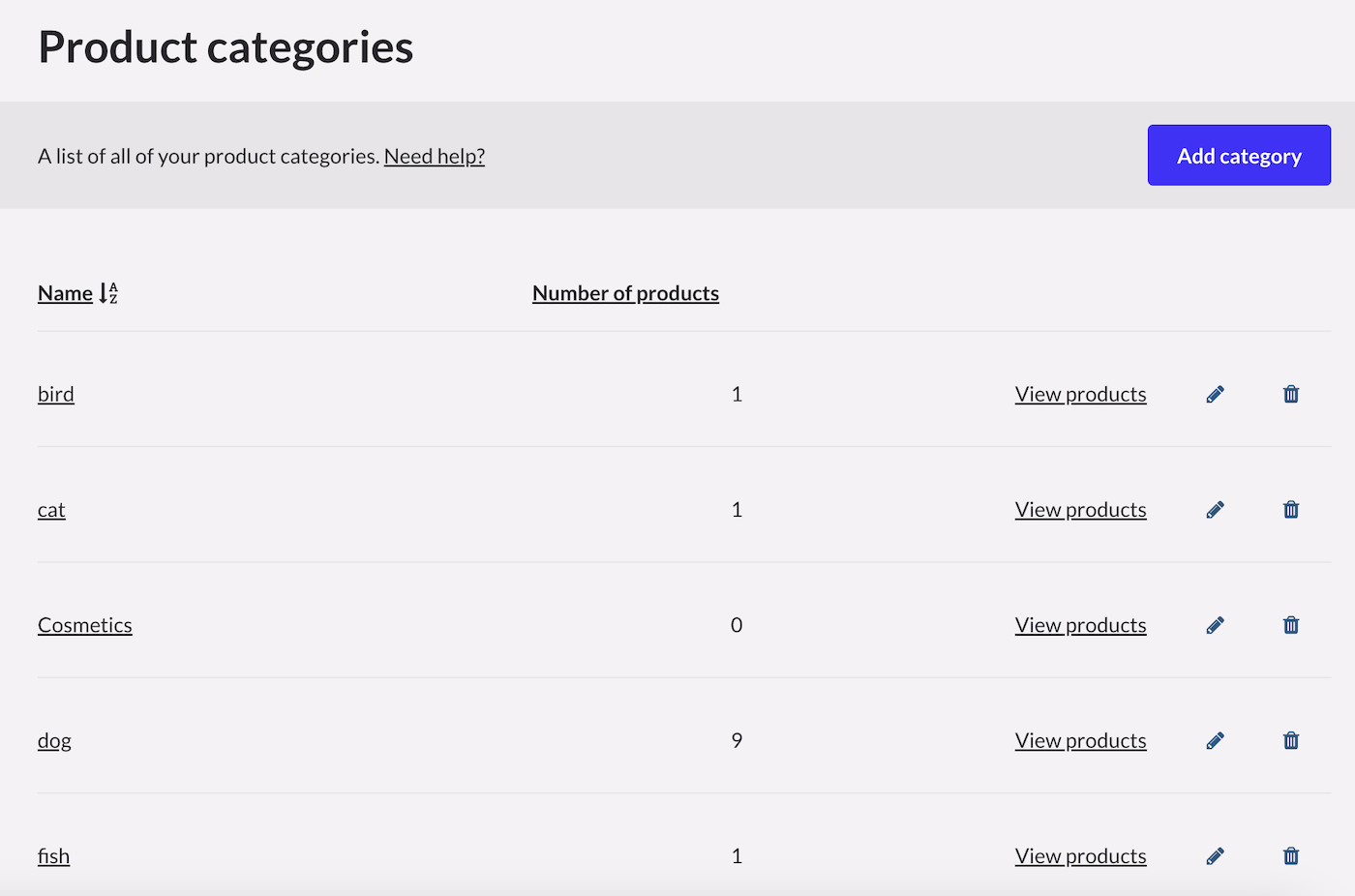
Task: Edit the cat category
Action: click(x=1215, y=509)
